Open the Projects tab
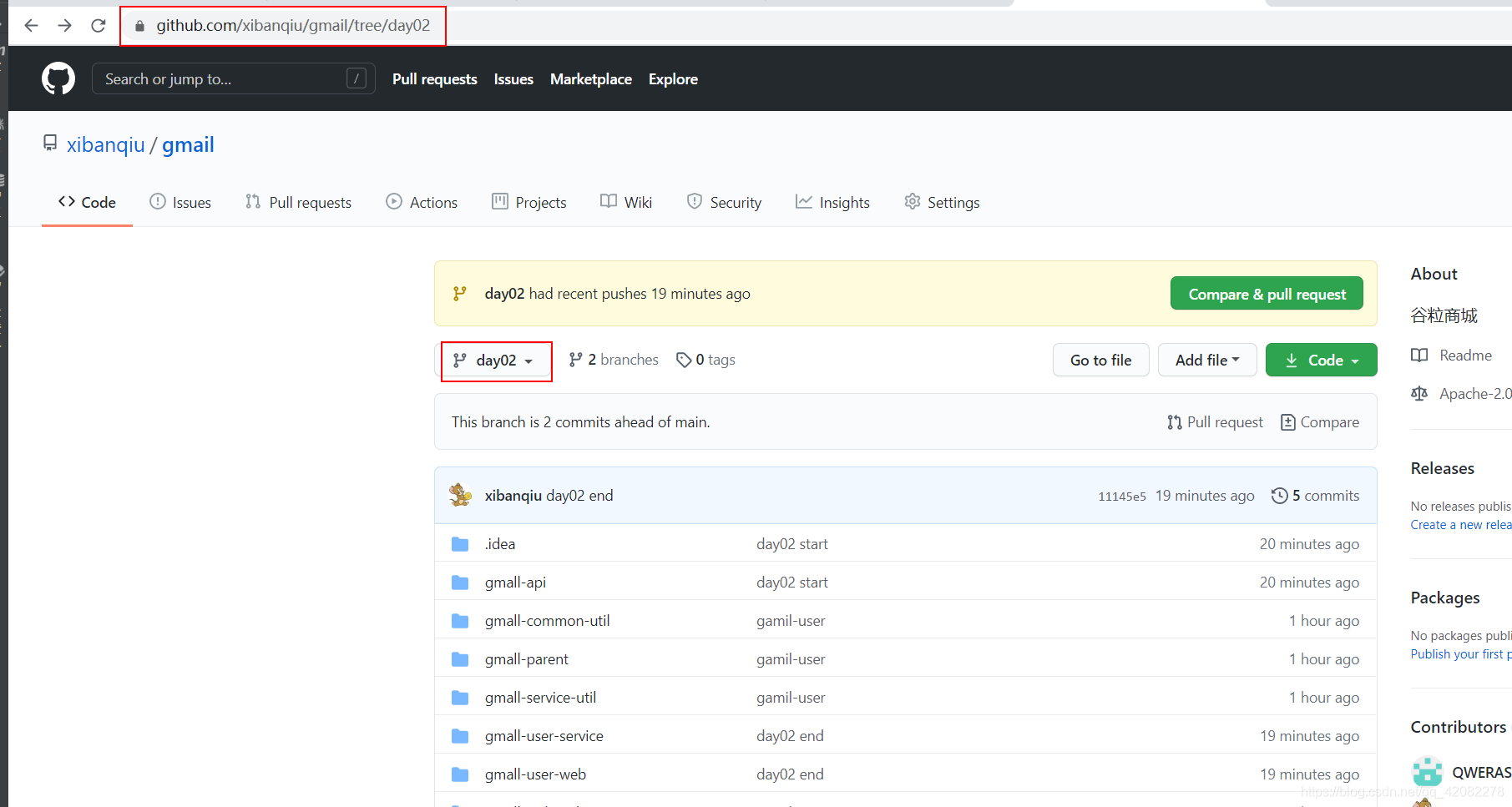1512x807 pixels. coord(529,202)
